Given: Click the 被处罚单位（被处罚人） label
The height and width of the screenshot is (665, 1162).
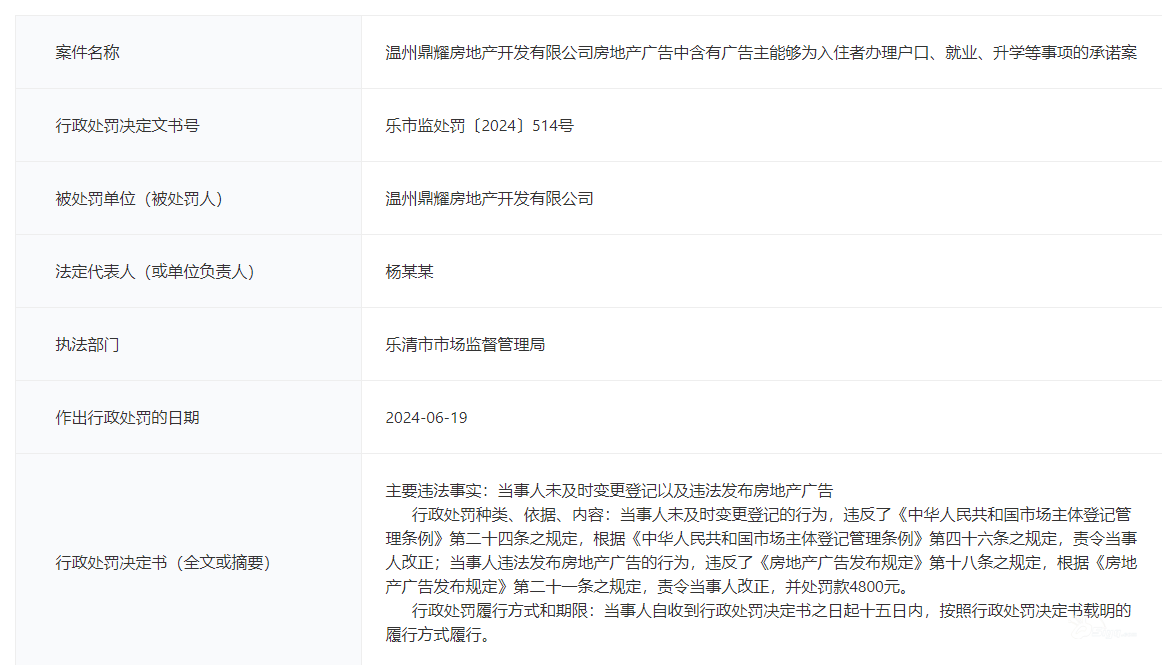Looking at the screenshot, I should [139, 199].
